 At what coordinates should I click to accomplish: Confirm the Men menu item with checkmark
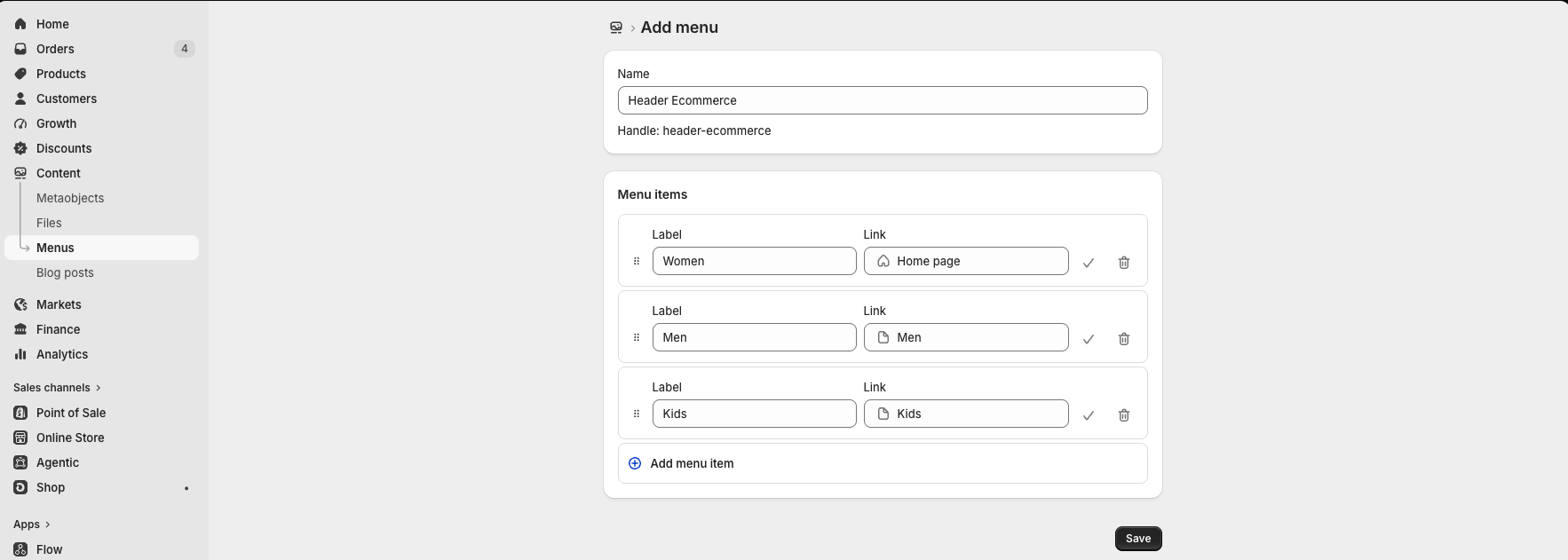click(1089, 339)
